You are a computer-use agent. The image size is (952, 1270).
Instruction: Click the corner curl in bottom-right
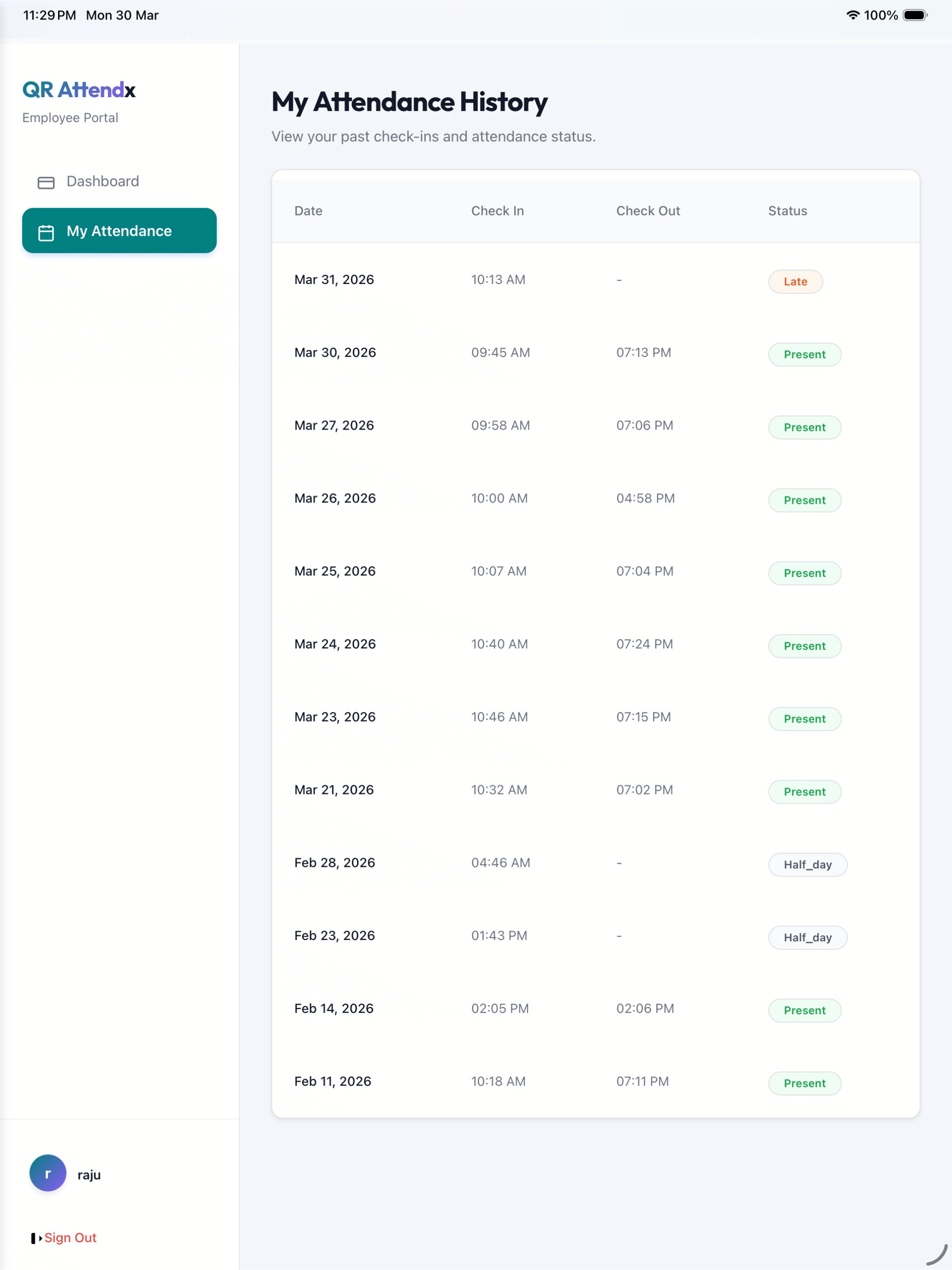937,1255
